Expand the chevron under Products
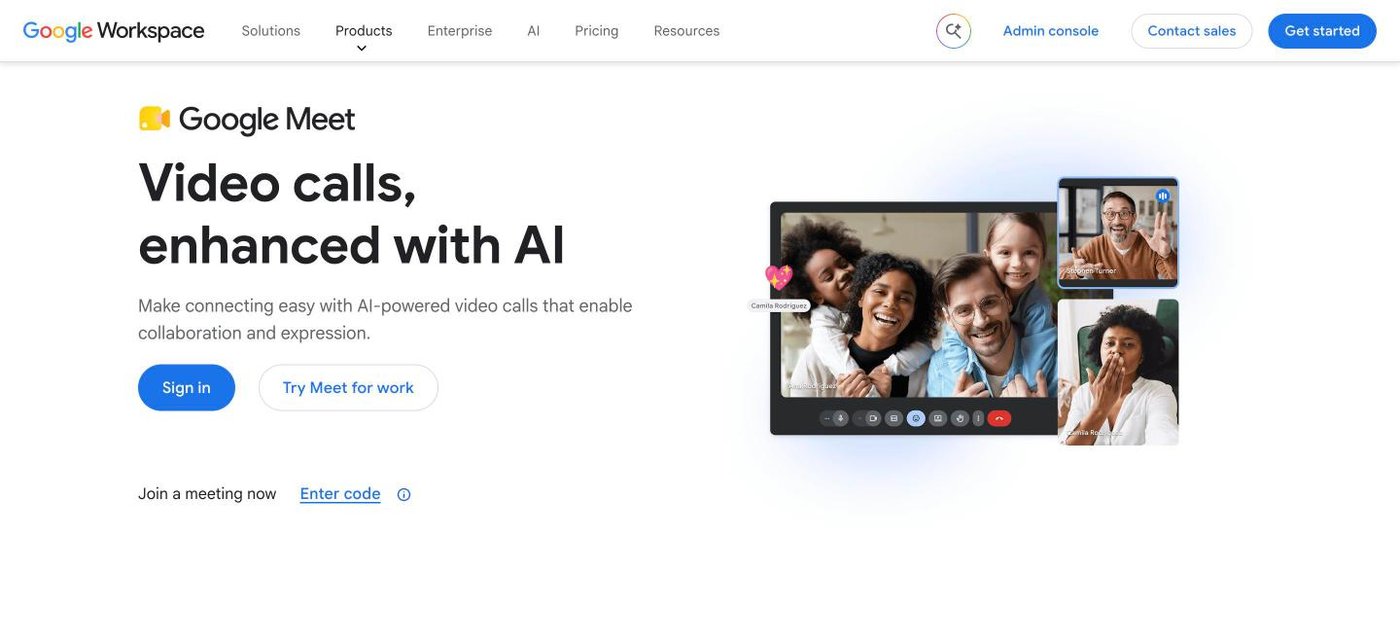The image size is (1400, 642). coord(362,48)
